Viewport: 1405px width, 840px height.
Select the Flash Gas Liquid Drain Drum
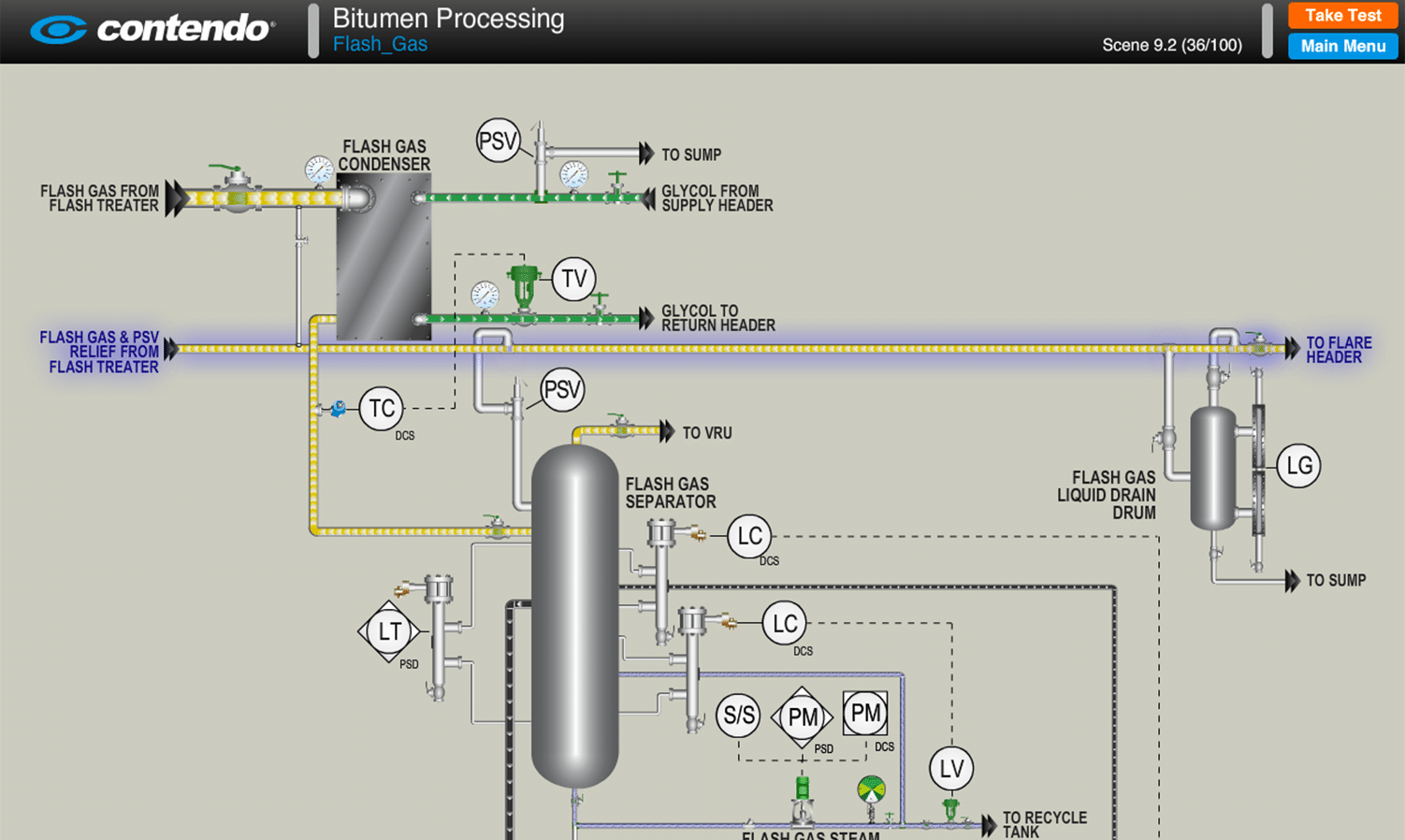pos(1213,469)
